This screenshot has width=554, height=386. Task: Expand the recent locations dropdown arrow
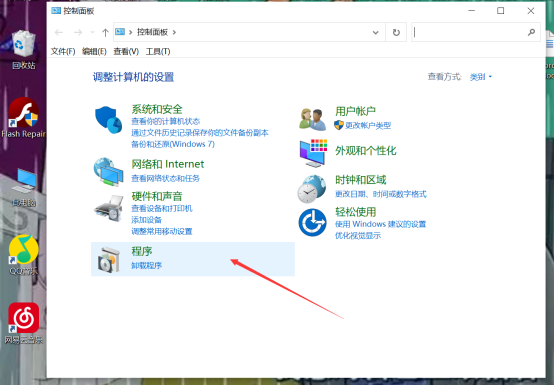[x=93, y=32]
